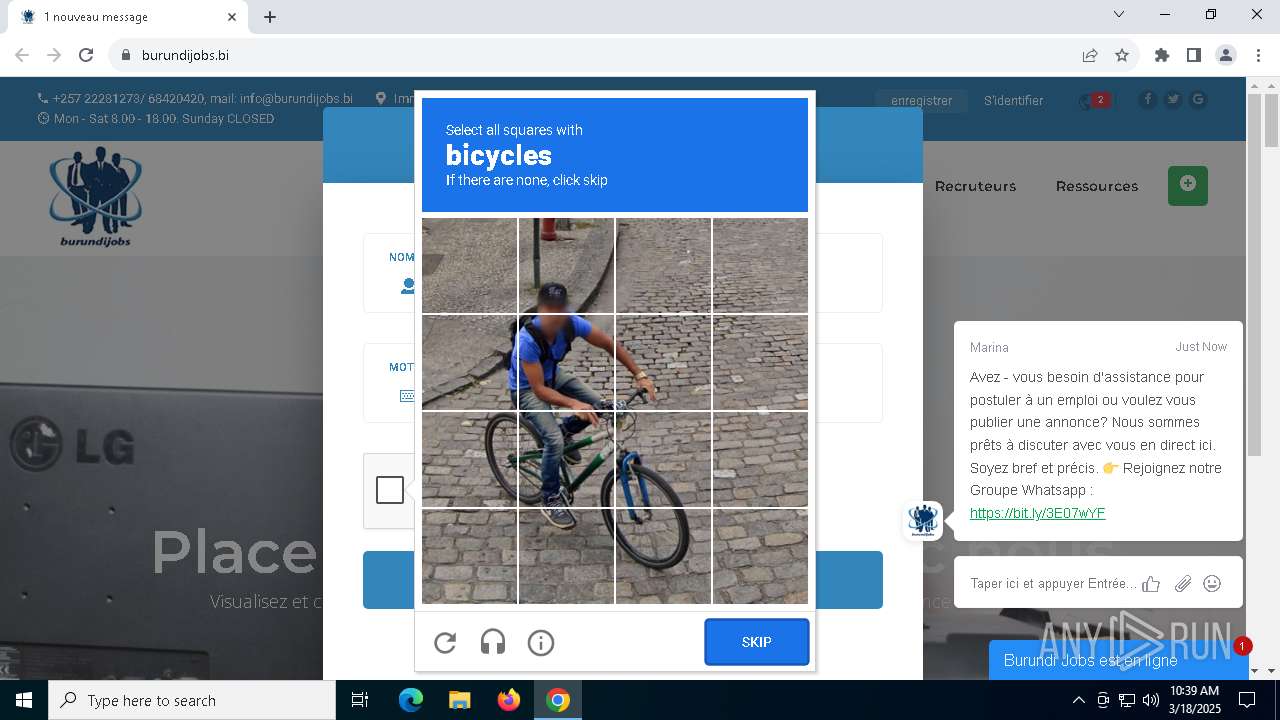The image size is (1280, 720).
Task: Open volume control in system tray
Action: coord(1151,700)
